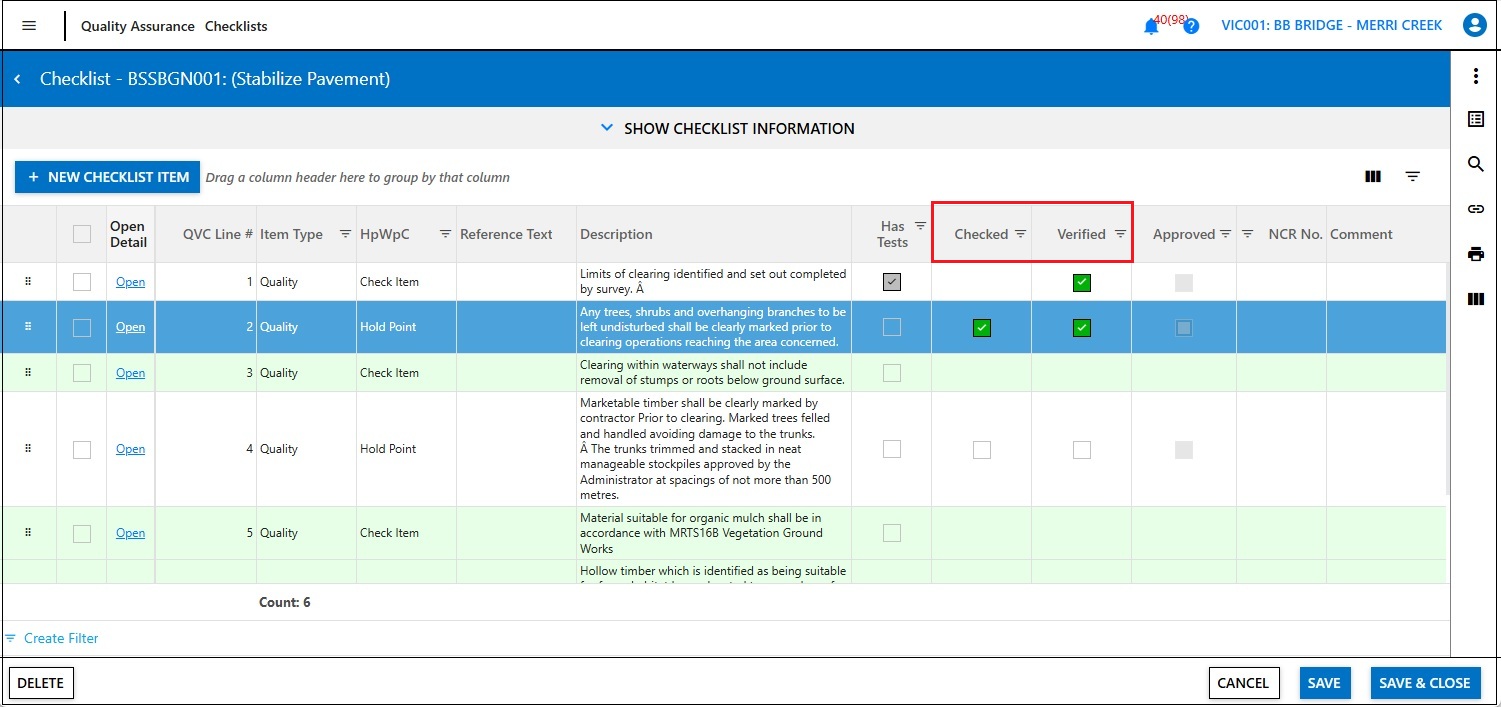The height and width of the screenshot is (707, 1501).
Task: Untick the Verified checkbox for line 1
Action: point(1082,283)
